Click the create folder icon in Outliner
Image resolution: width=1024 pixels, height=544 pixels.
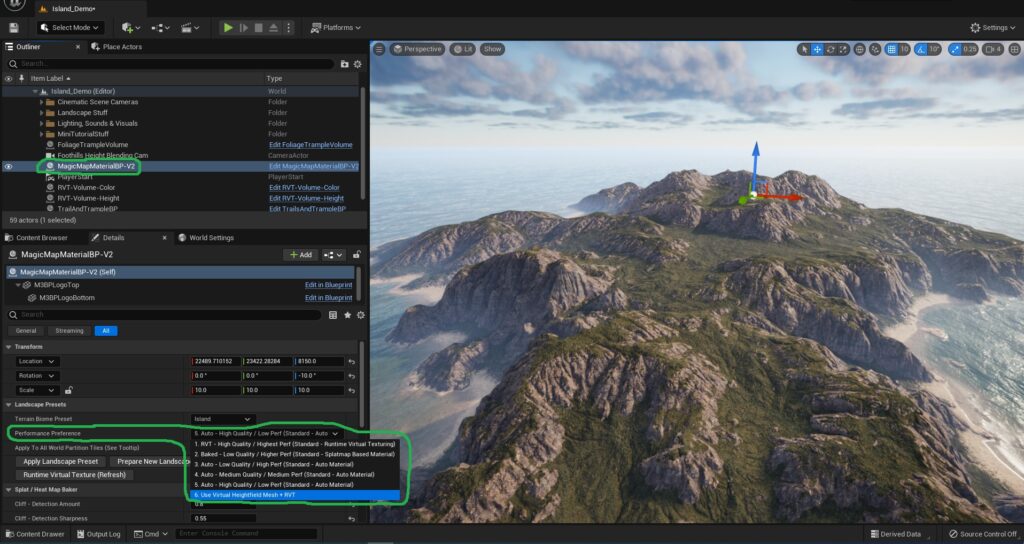345,63
